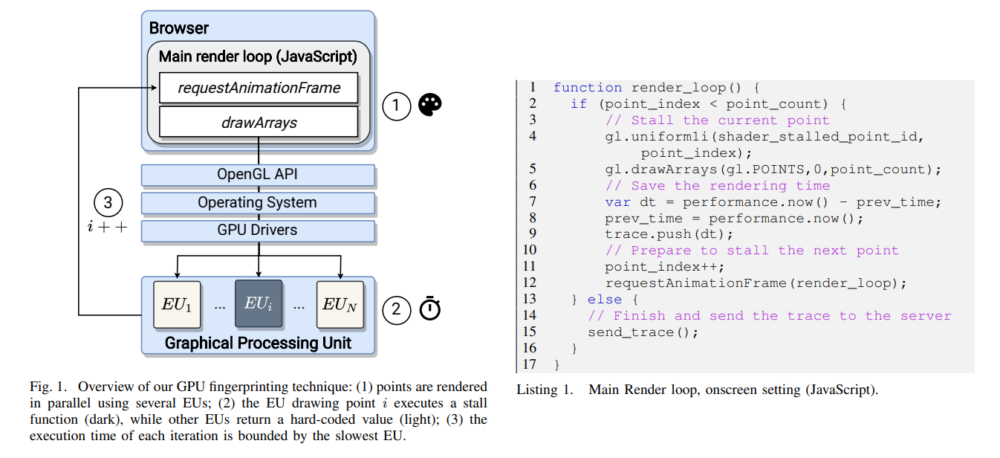
Task: Click the Graphical Processing Unit label
Action: coord(258,343)
